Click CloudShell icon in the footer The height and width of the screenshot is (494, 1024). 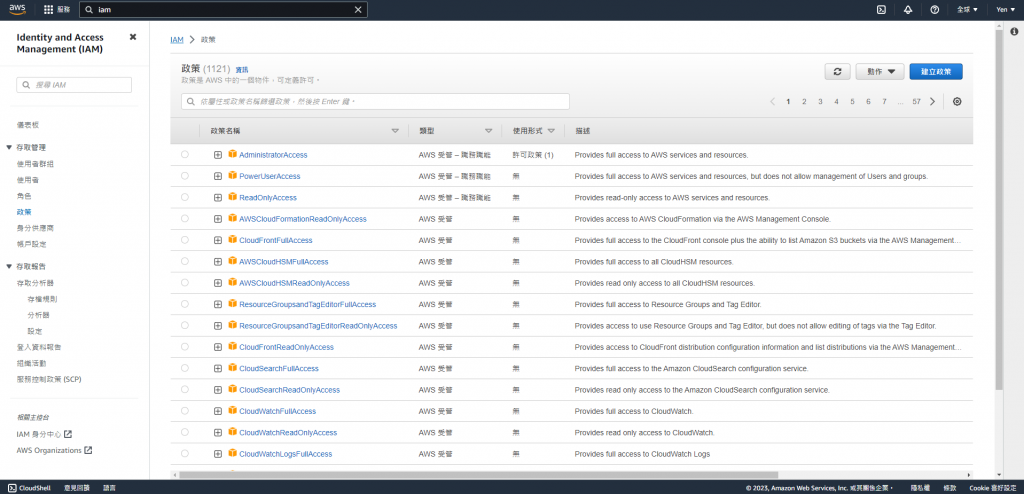(x=12, y=487)
